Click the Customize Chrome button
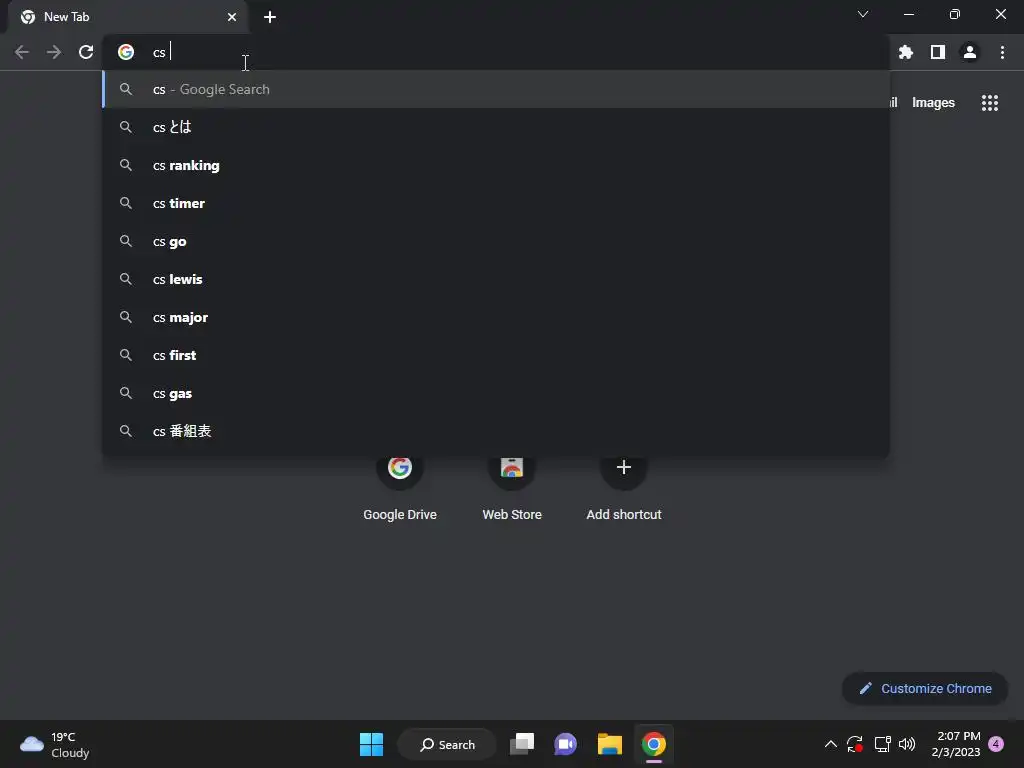 click(x=925, y=688)
